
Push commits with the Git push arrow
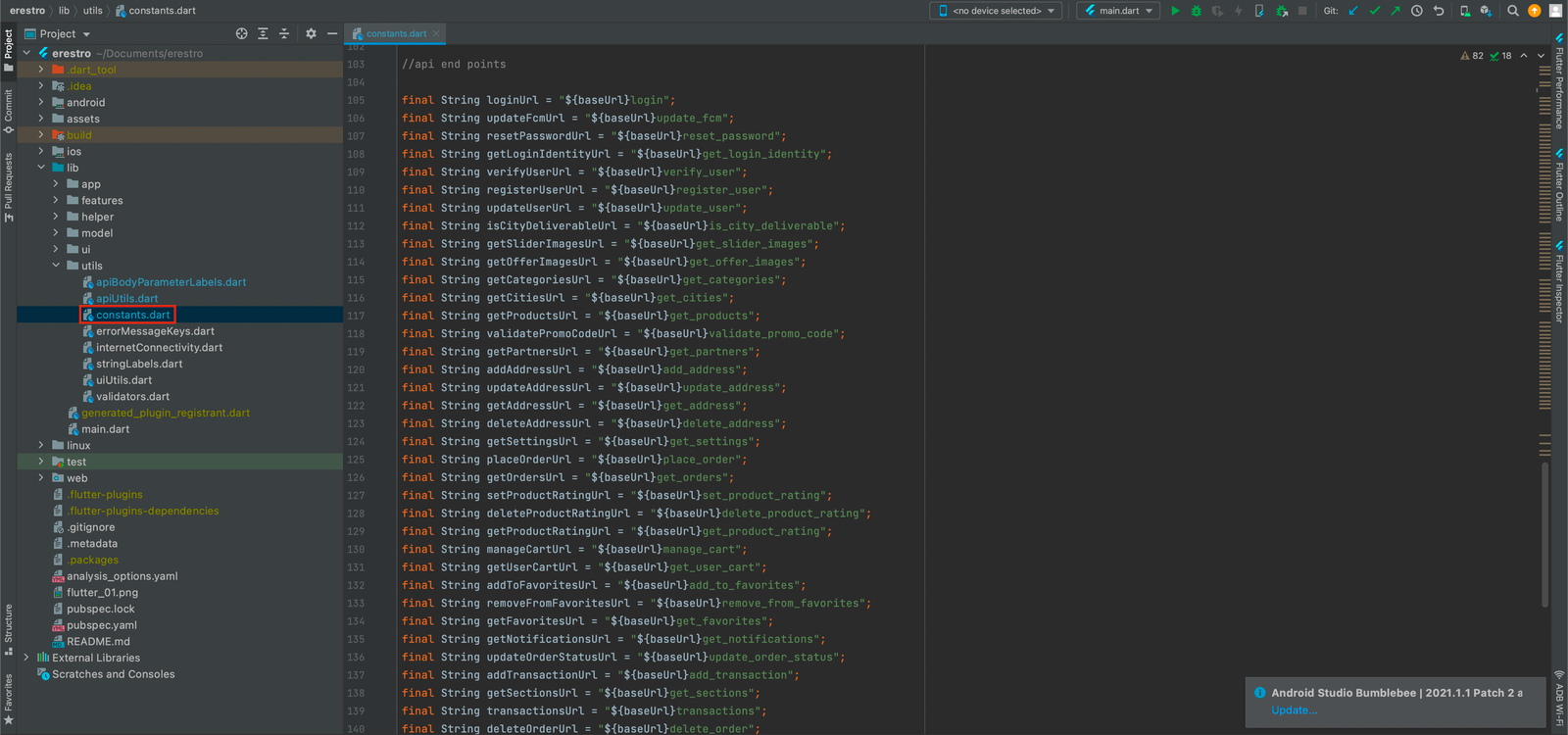pyautogui.click(x=1395, y=11)
